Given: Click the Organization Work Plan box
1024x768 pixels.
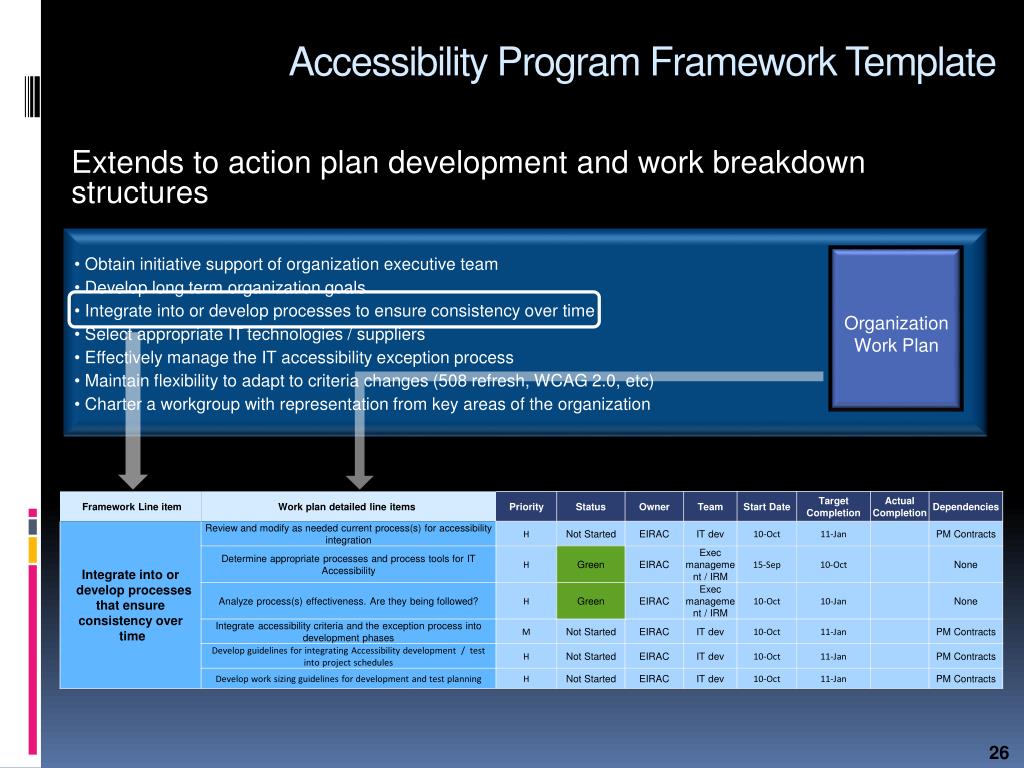Looking at the screenshot, I should click(x=895, y=328).
